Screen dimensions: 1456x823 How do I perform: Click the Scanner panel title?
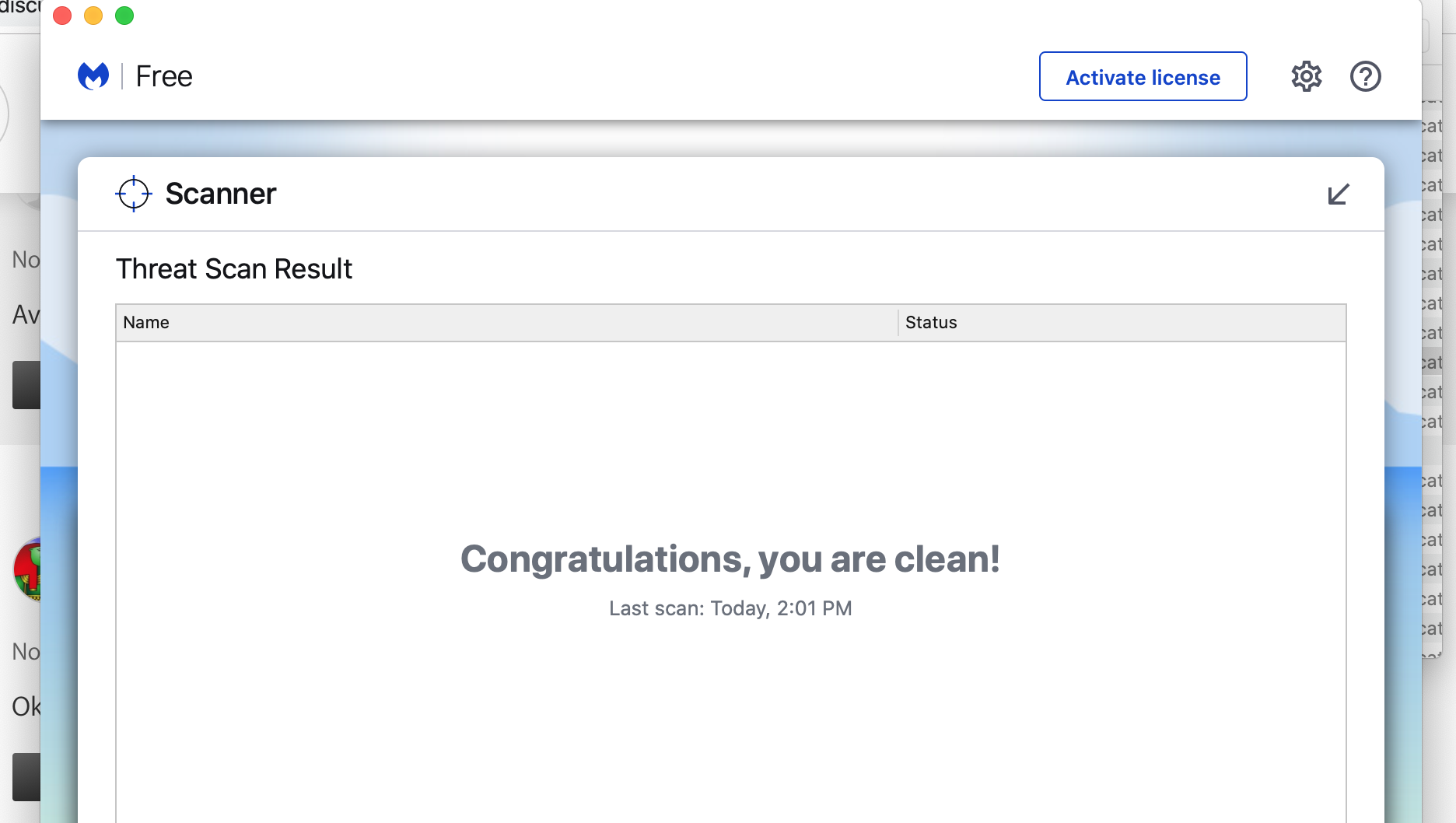point(221,194)
